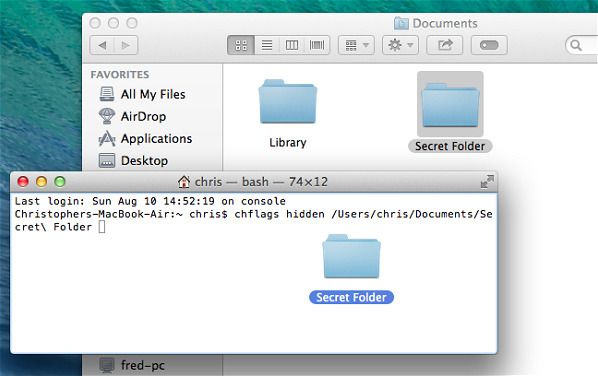Enter full screen with Terminal's expand arrows
This screenshot has height=376, width=598.
pos(487,182)
